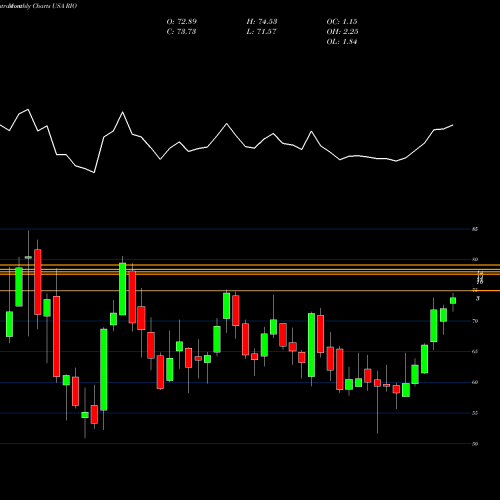500x500 pixels.
Task: Select the 'OL: 1.84' reading
Action: [342, 42]
